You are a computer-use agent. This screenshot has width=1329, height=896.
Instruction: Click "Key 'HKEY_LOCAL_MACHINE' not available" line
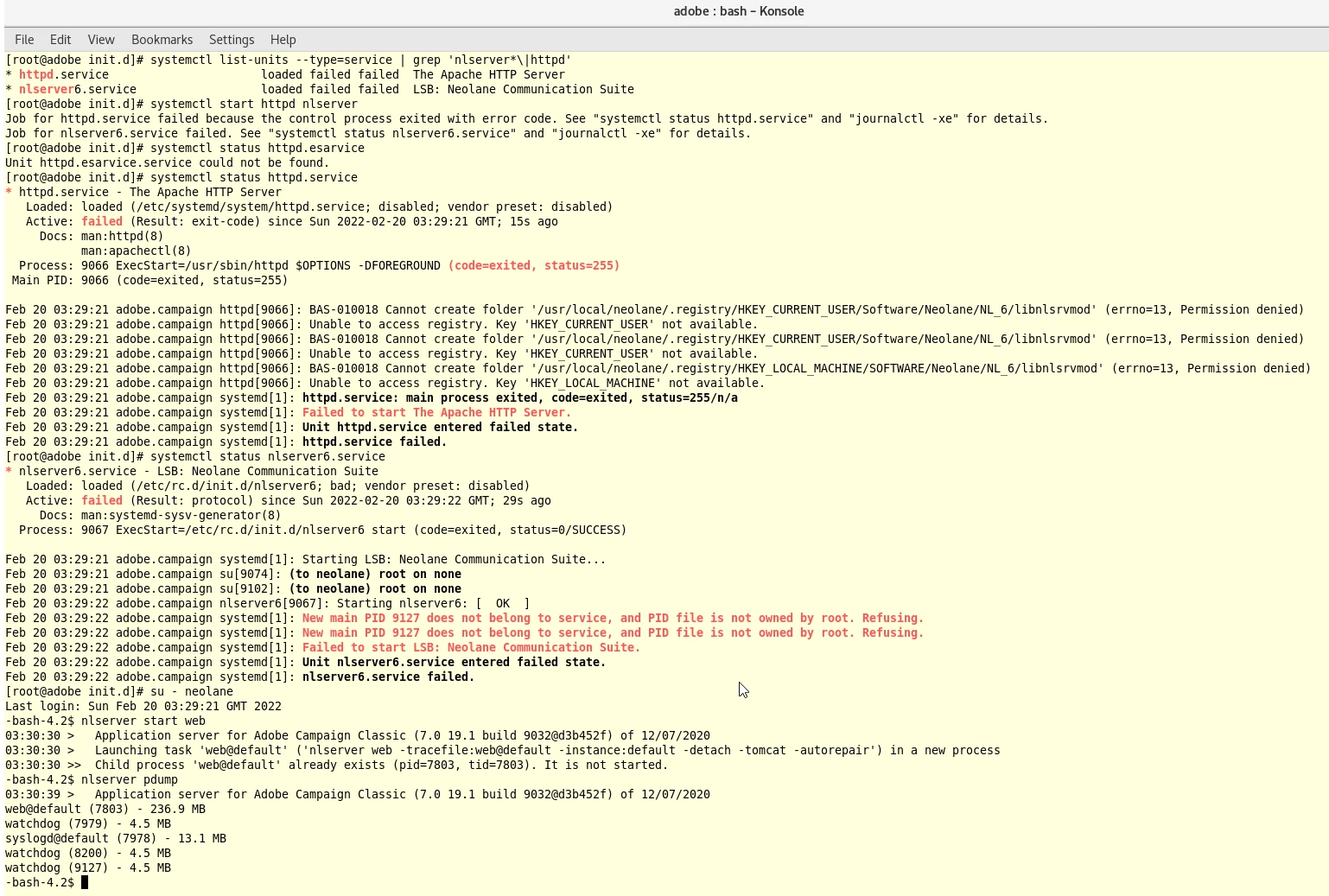coord(385,384)
